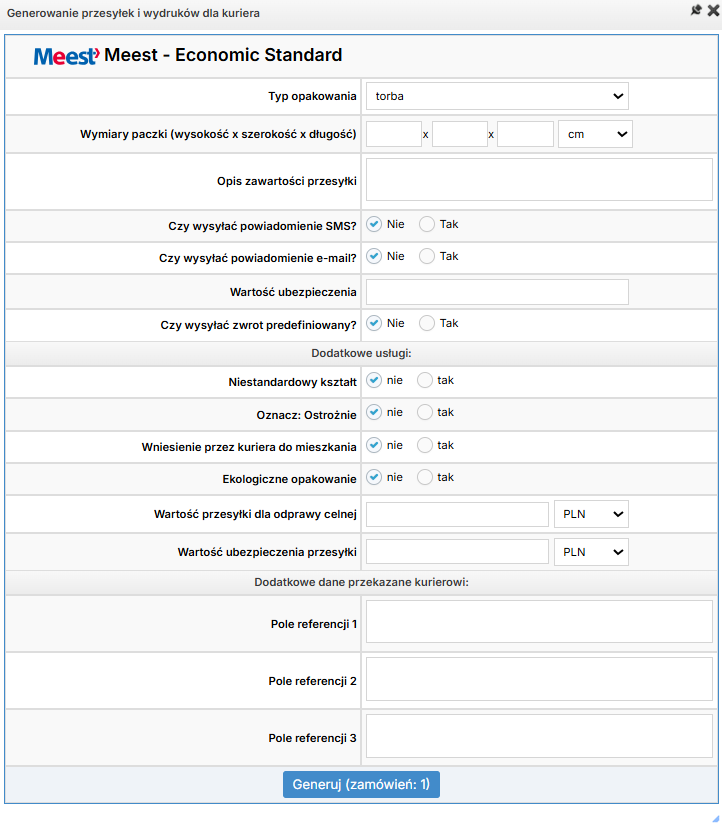The width and height of the screenshot is (722, 826).
Task: Close the courier shipment dialog
Action: (712, 10)
